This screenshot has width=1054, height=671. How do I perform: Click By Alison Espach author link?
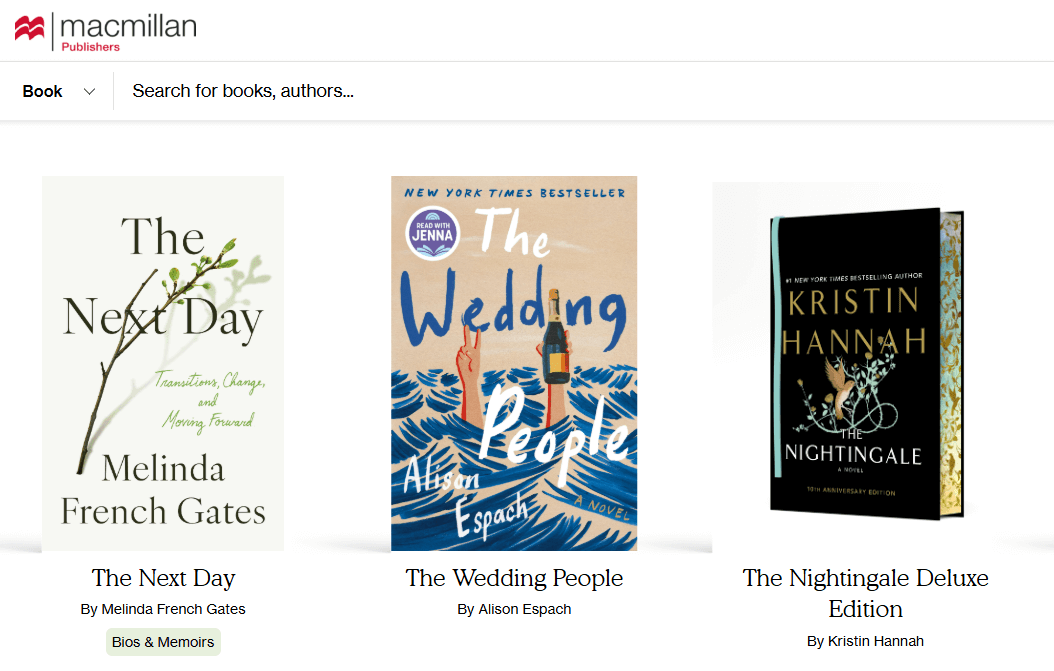(514, 608)
